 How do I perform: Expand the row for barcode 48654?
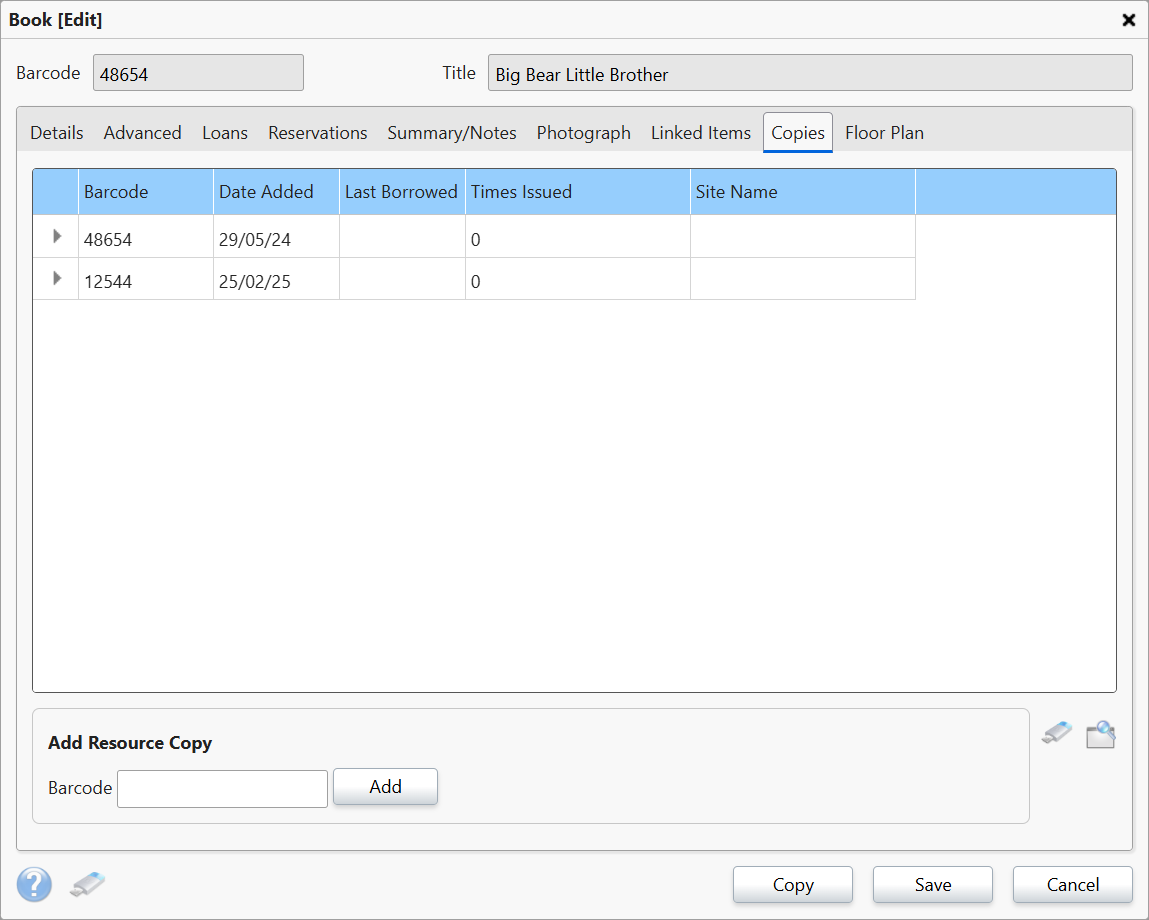point(56,237)
